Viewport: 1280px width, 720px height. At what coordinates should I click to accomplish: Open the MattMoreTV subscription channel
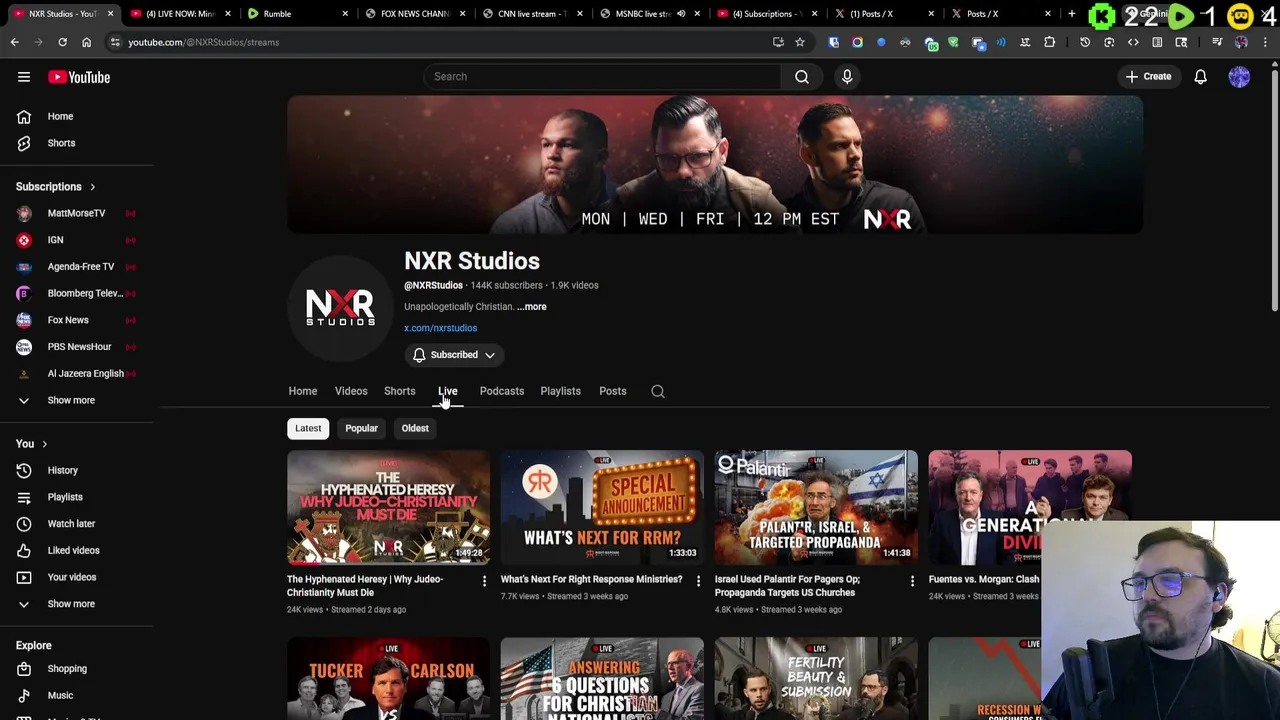(x=76, y=213)
